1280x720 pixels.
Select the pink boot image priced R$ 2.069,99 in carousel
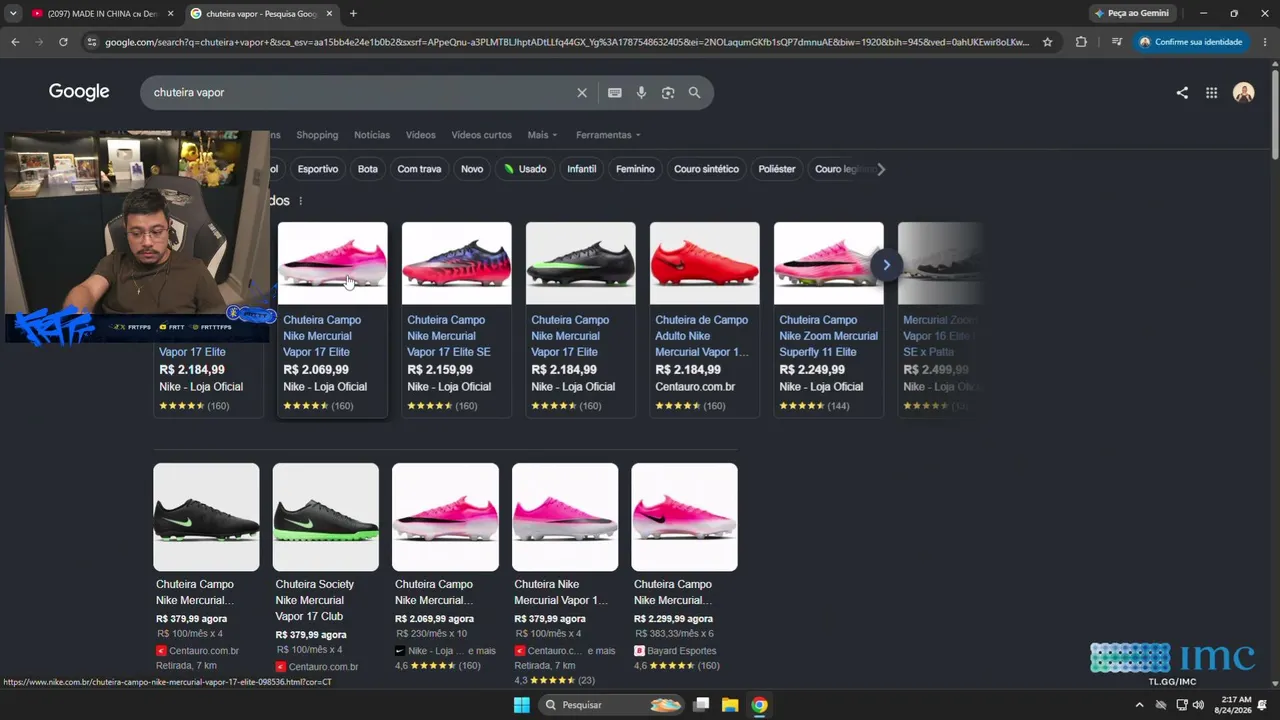click(332, 263)
